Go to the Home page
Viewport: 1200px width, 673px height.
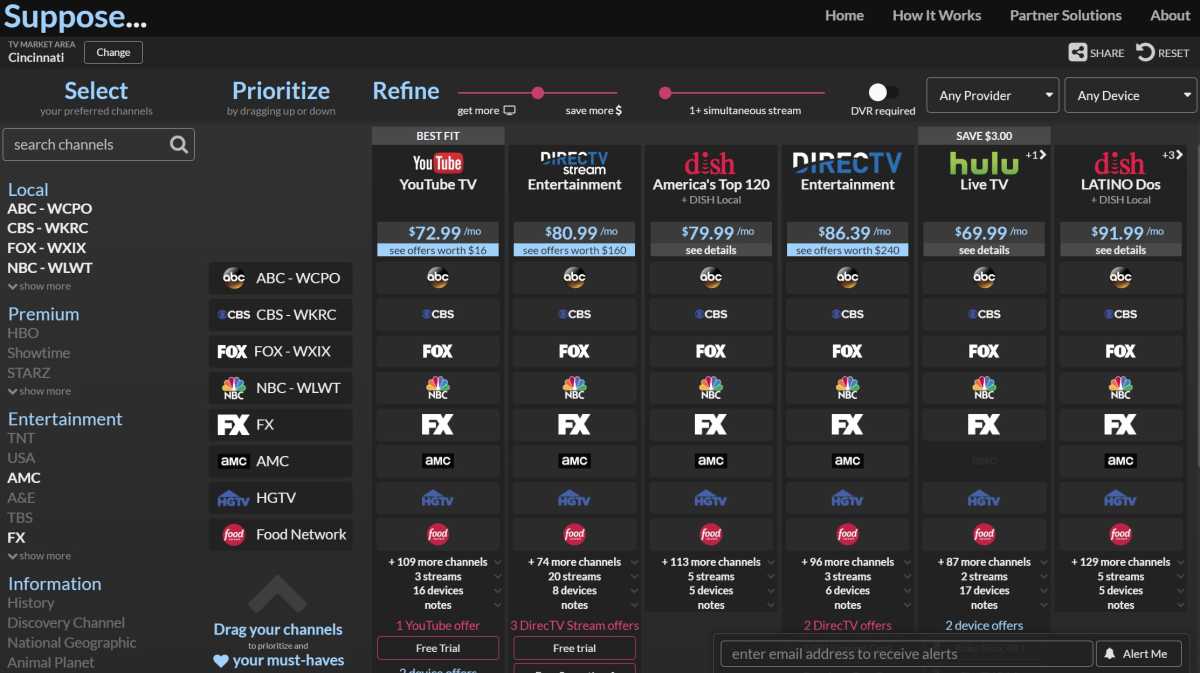[844, 16]
